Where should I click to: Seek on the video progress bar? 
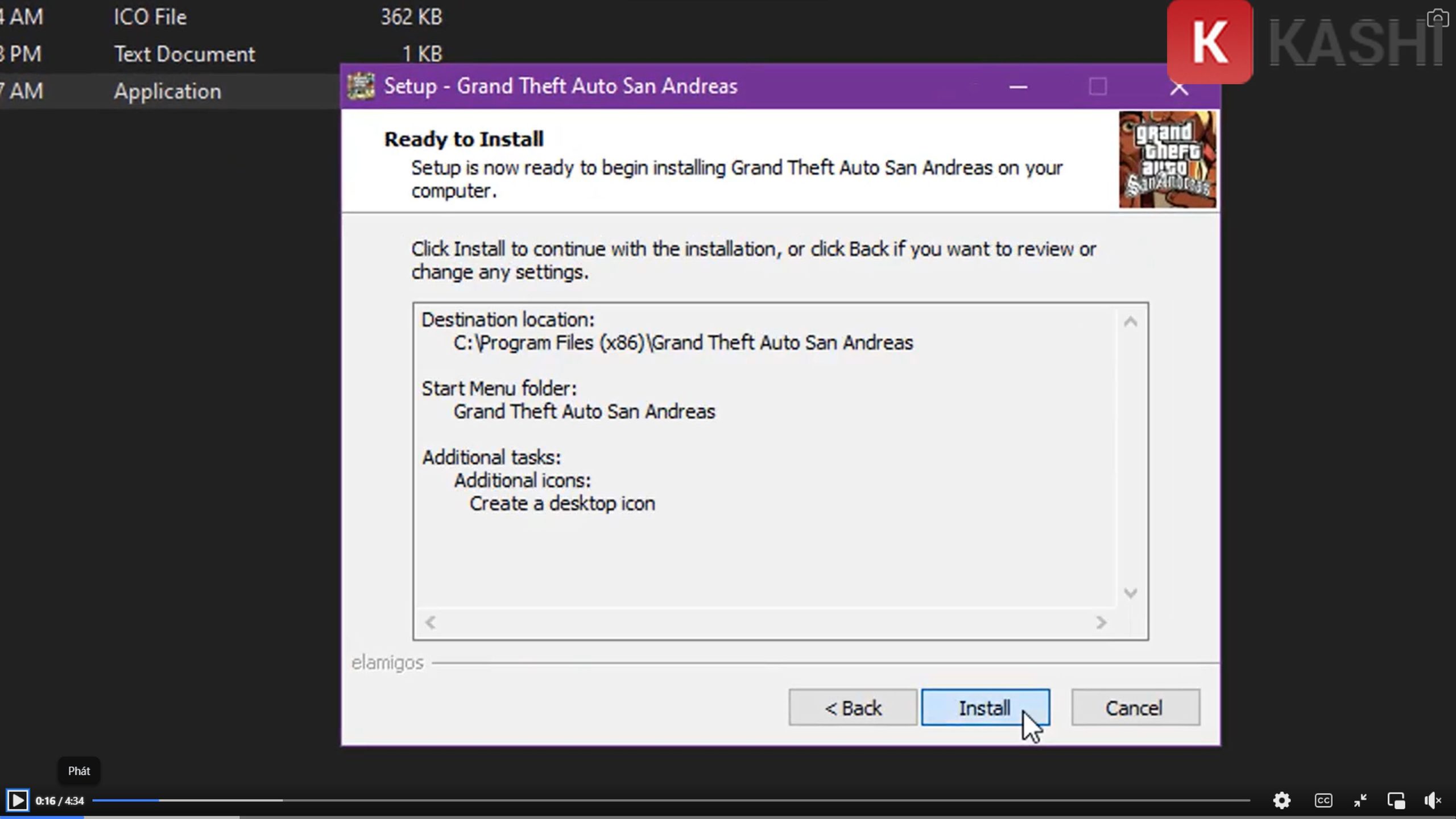click(x=671, y=800)
